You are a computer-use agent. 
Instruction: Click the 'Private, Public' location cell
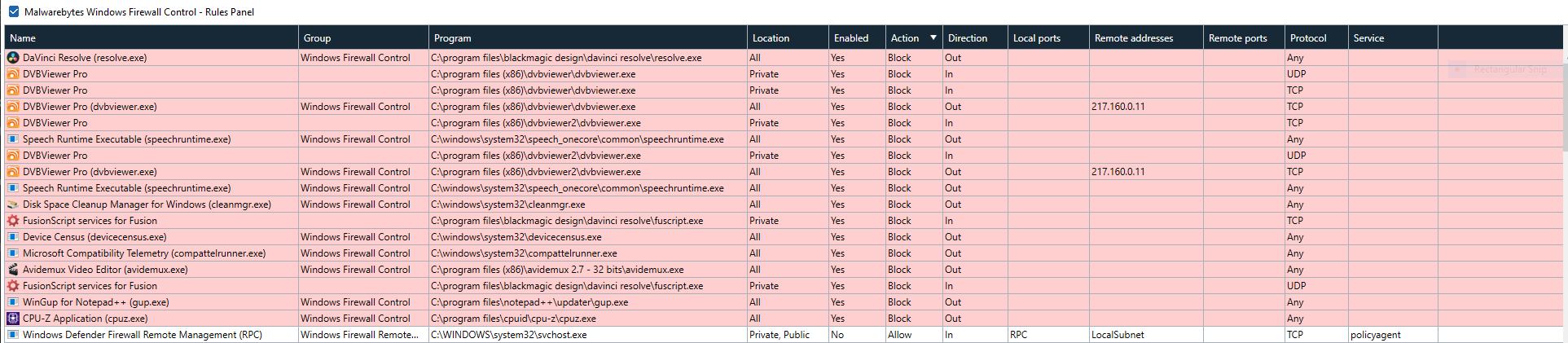788,335
